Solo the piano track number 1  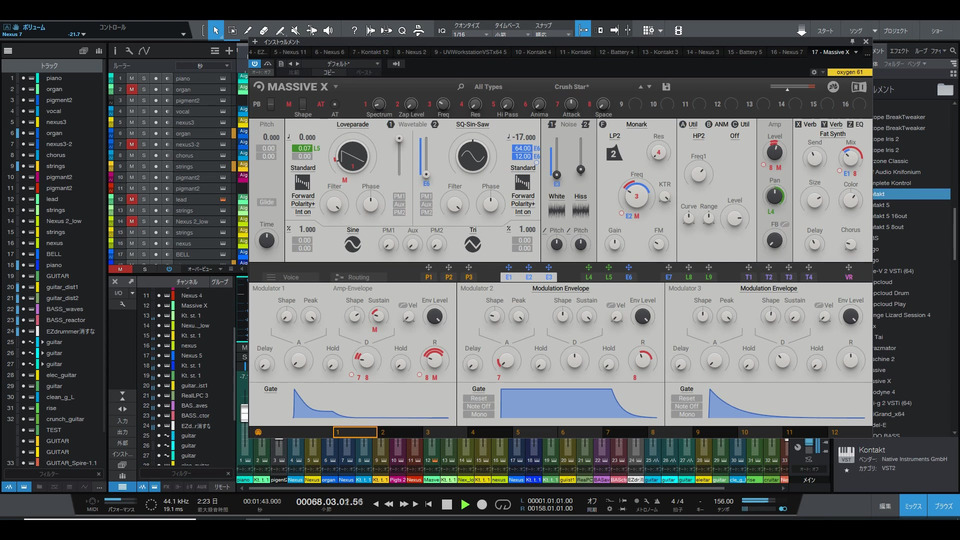click(x=144, y=78)
